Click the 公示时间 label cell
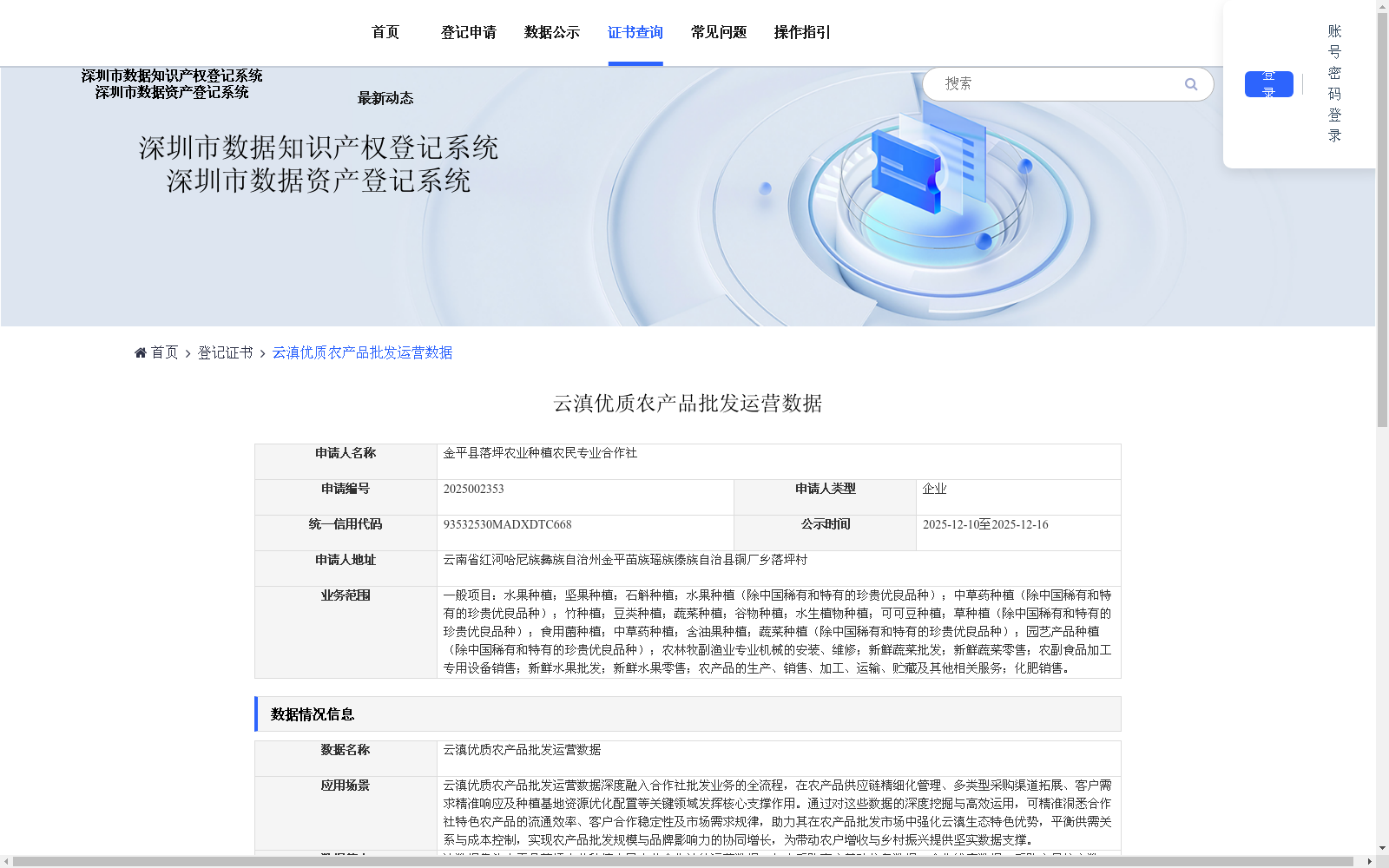Viewport: 1389px width, 868px height. (x=825, y=533)
